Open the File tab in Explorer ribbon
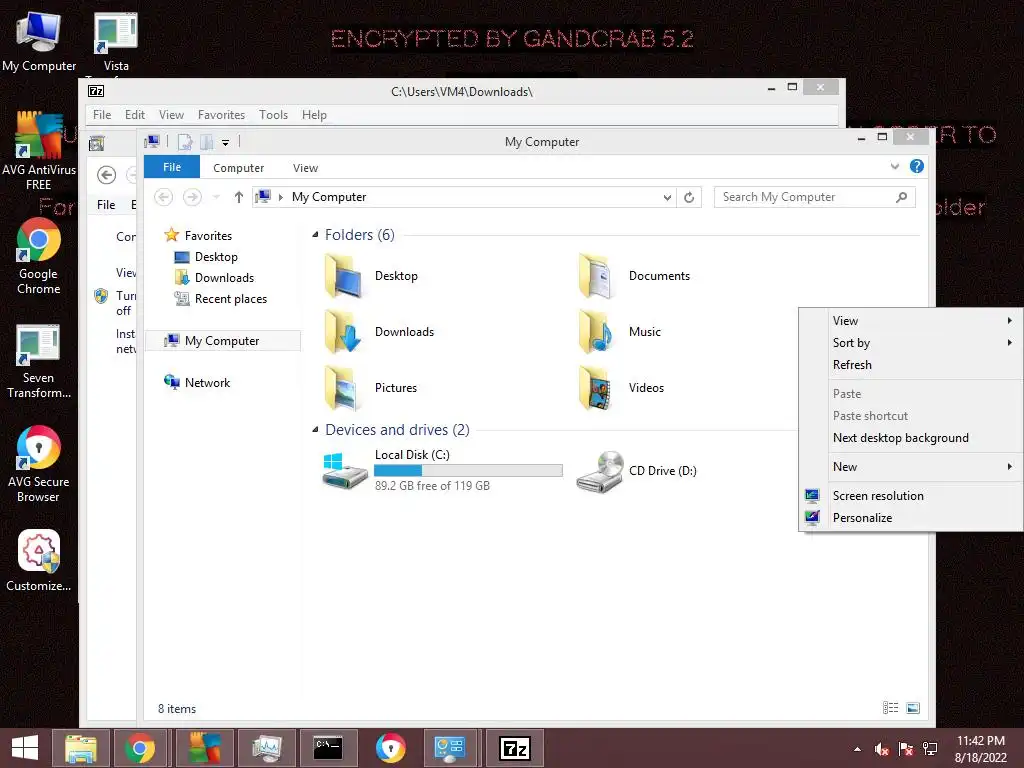 tap(172, 167)
